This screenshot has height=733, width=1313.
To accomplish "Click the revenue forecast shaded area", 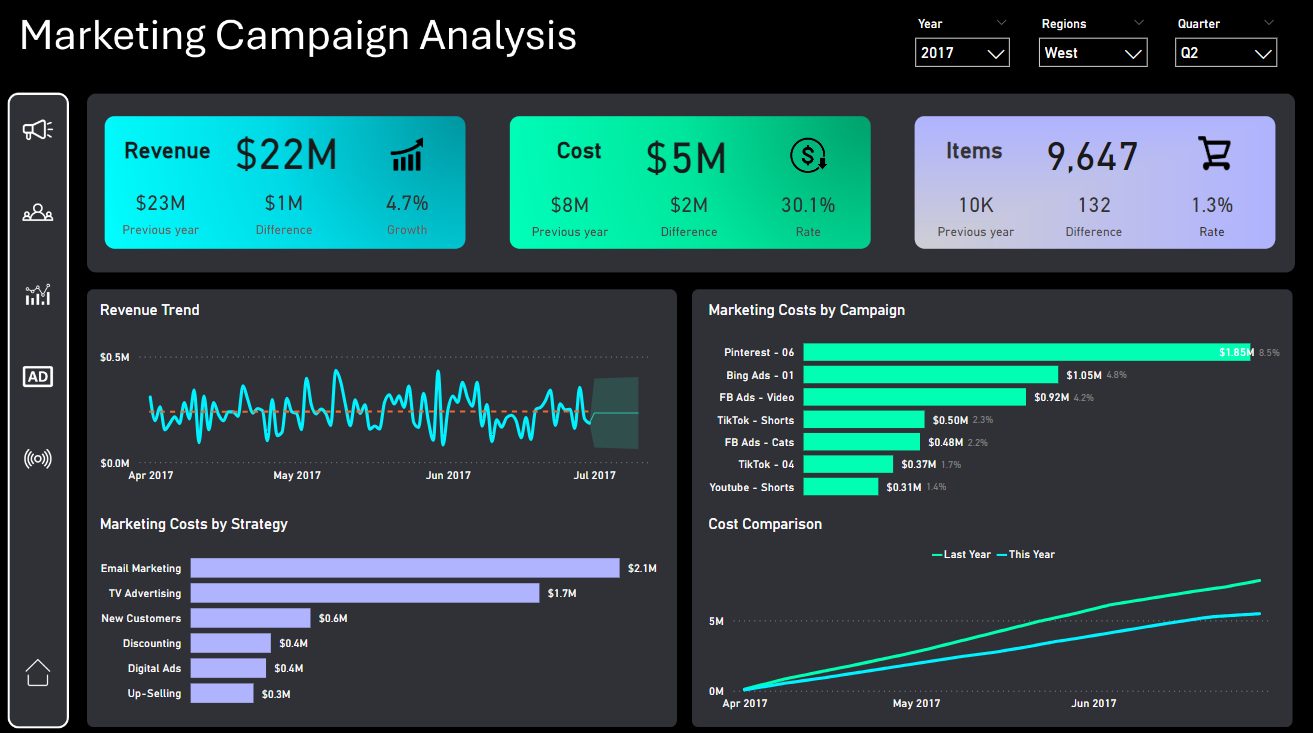I will [x=615, y=412].
